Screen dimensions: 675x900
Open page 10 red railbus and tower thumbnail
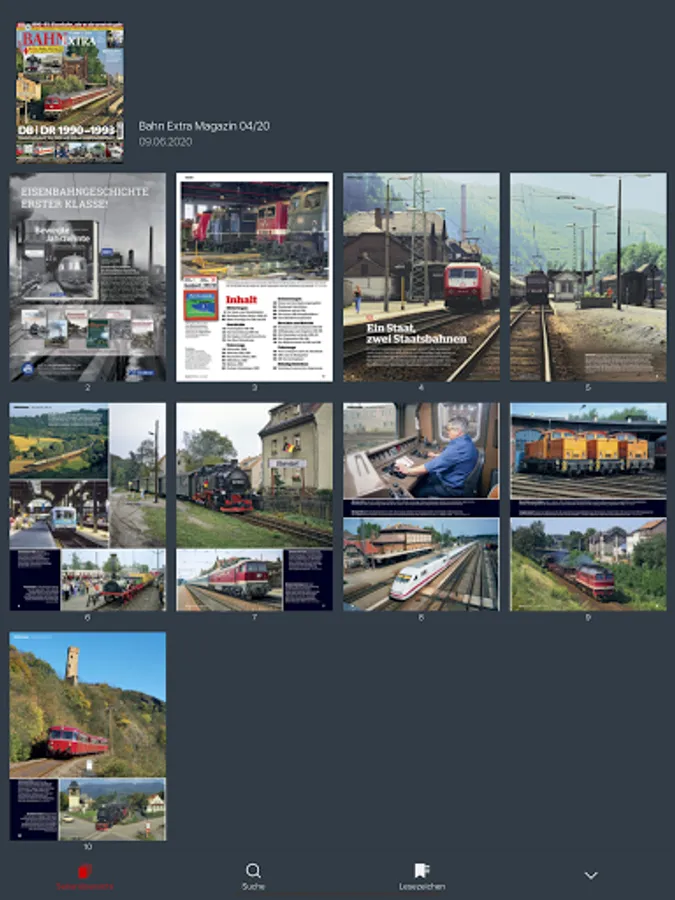87,736
